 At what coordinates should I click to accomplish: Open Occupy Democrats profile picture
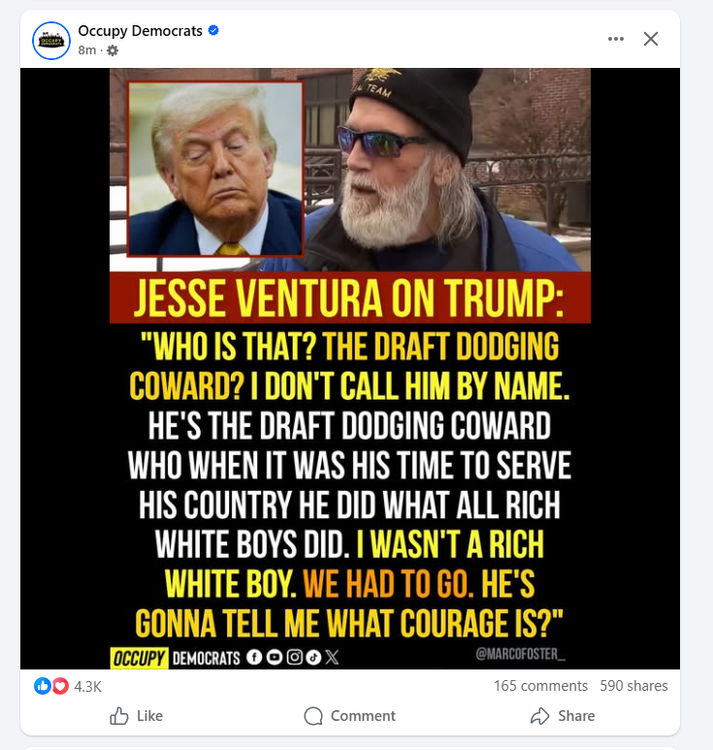click(x=51, y=41)
